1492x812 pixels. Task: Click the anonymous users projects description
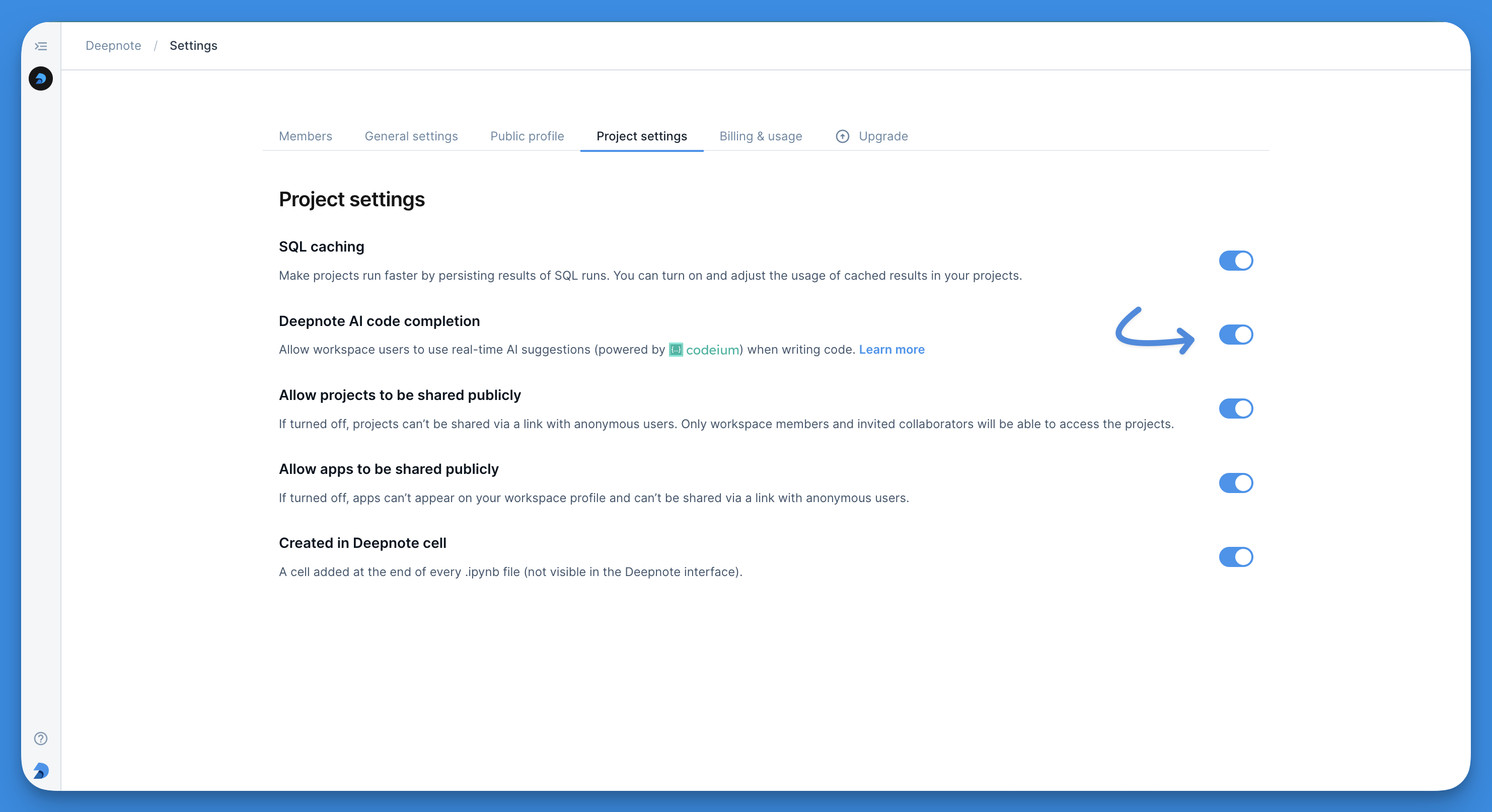click(726, 424)
